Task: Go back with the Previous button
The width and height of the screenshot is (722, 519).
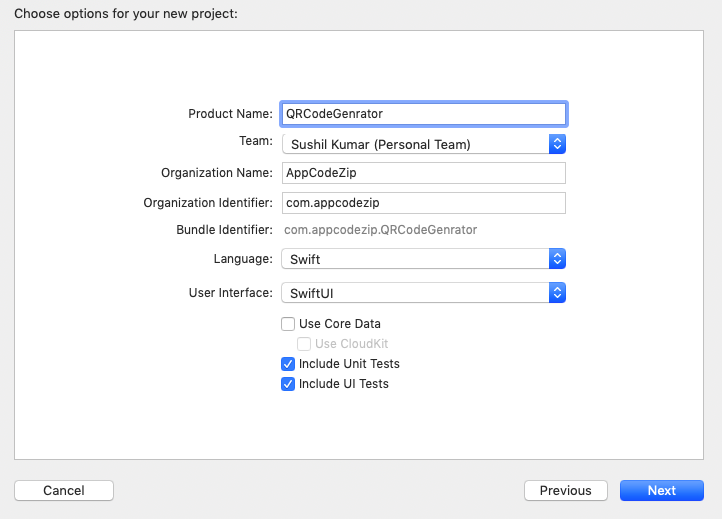Action: pos(566,491)
